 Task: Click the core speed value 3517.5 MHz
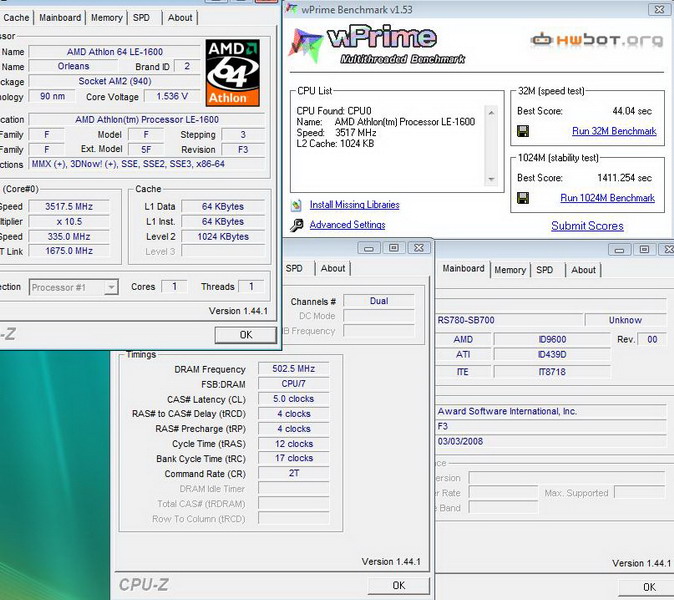point(69,207)
